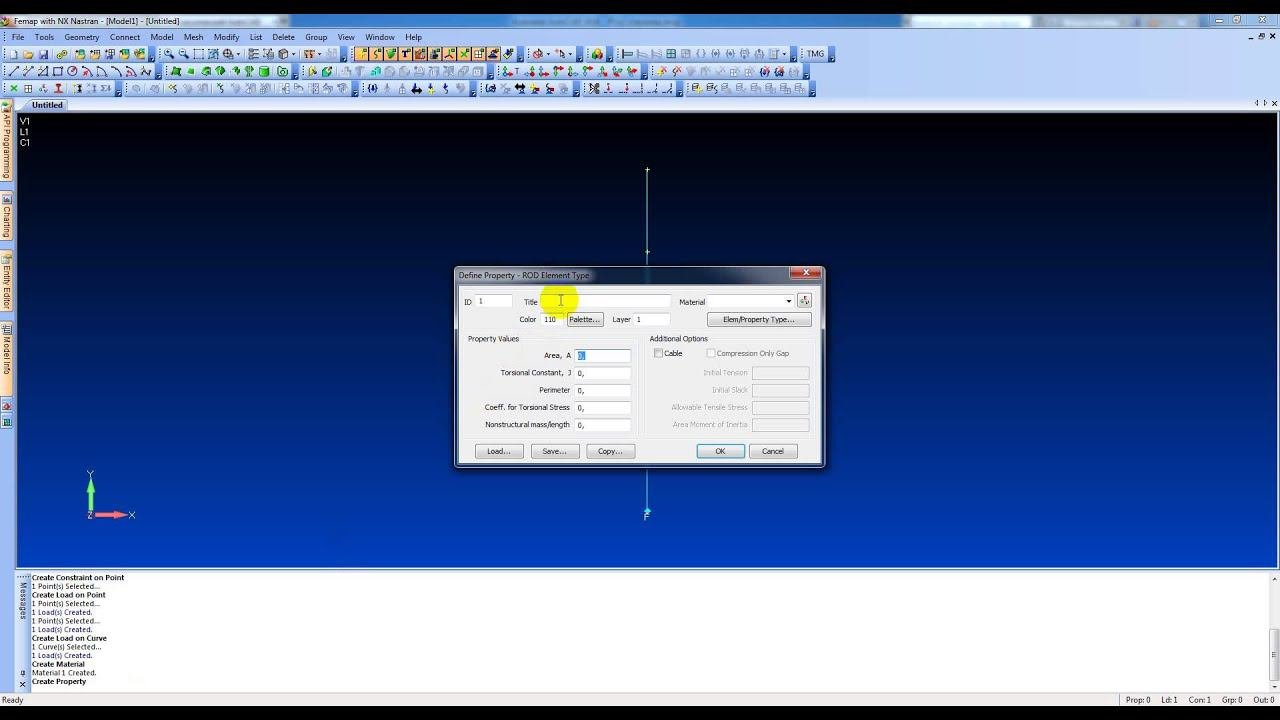Open the Delete menu
Screen dimensions: 1280x720
click(x=284, y=37)
